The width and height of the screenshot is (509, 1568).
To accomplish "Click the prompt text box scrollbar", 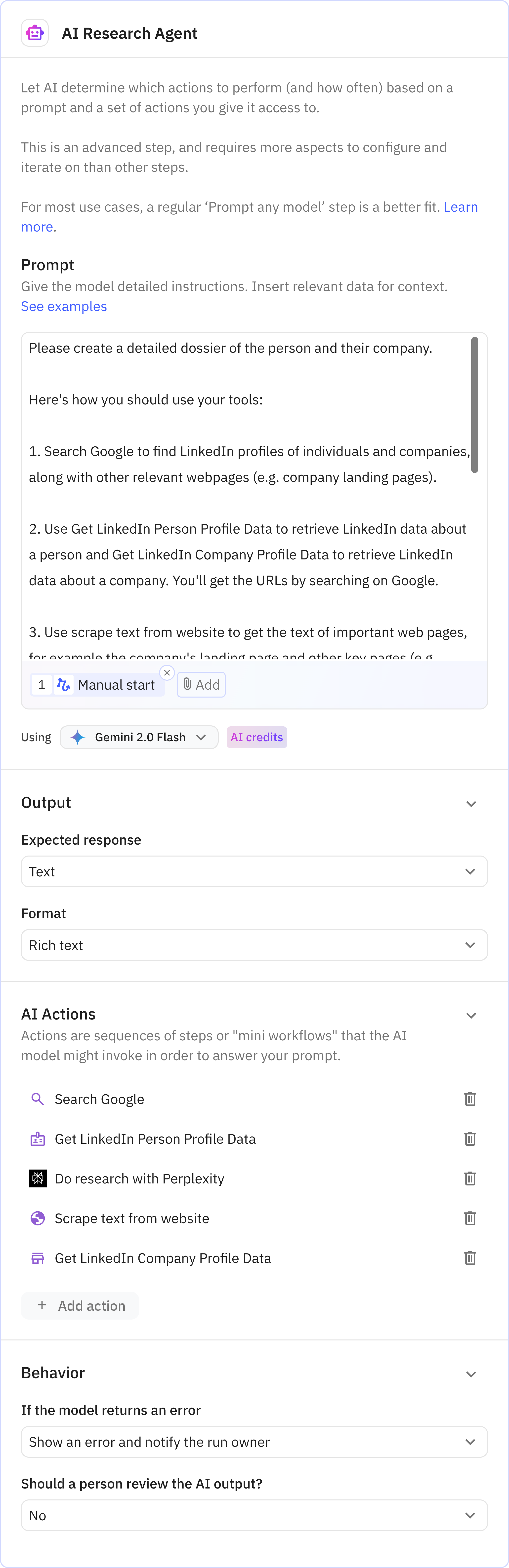I will (474, 405).
